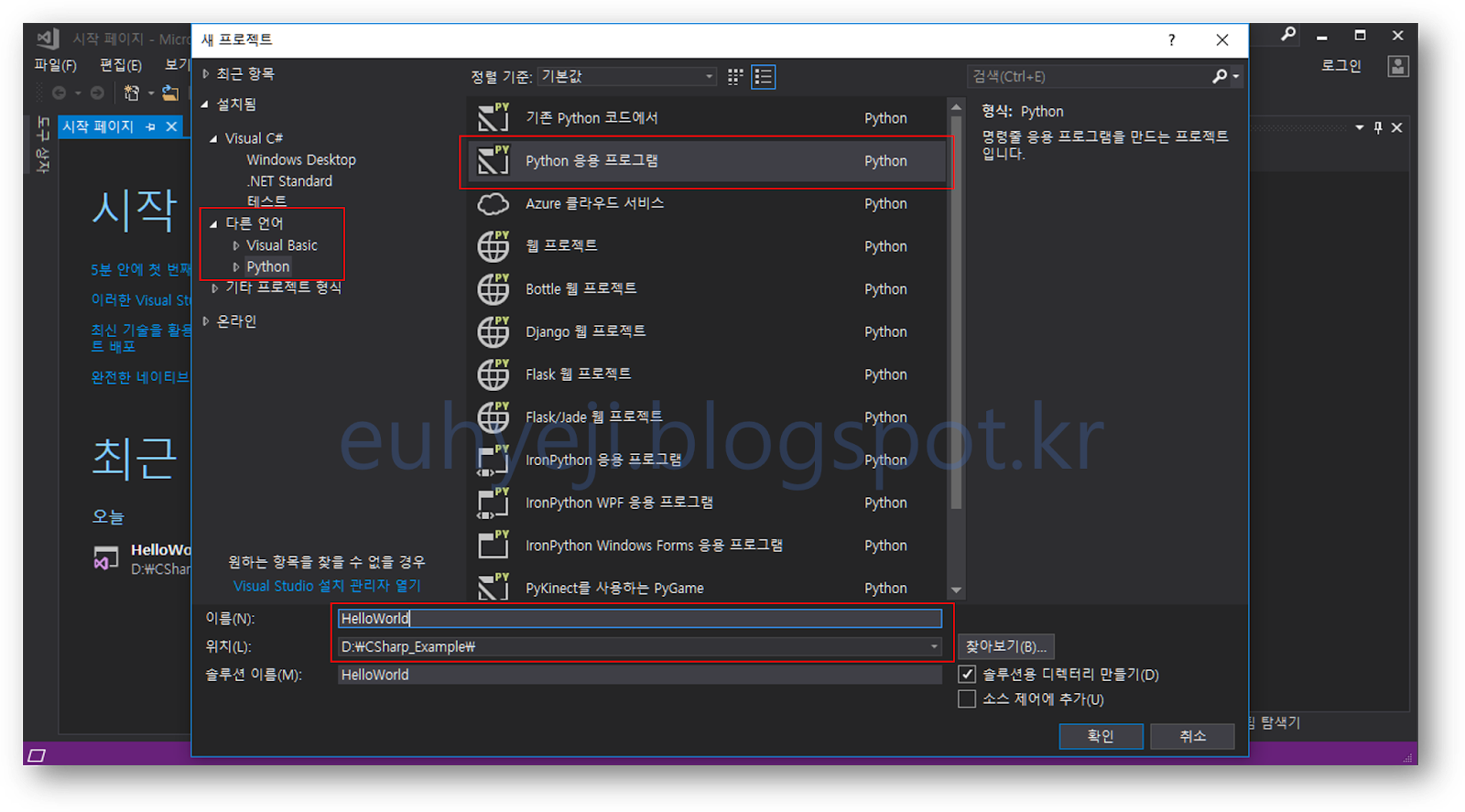Click 로그인 in the main window
1465x812 pixels.
pos(1341,66)
